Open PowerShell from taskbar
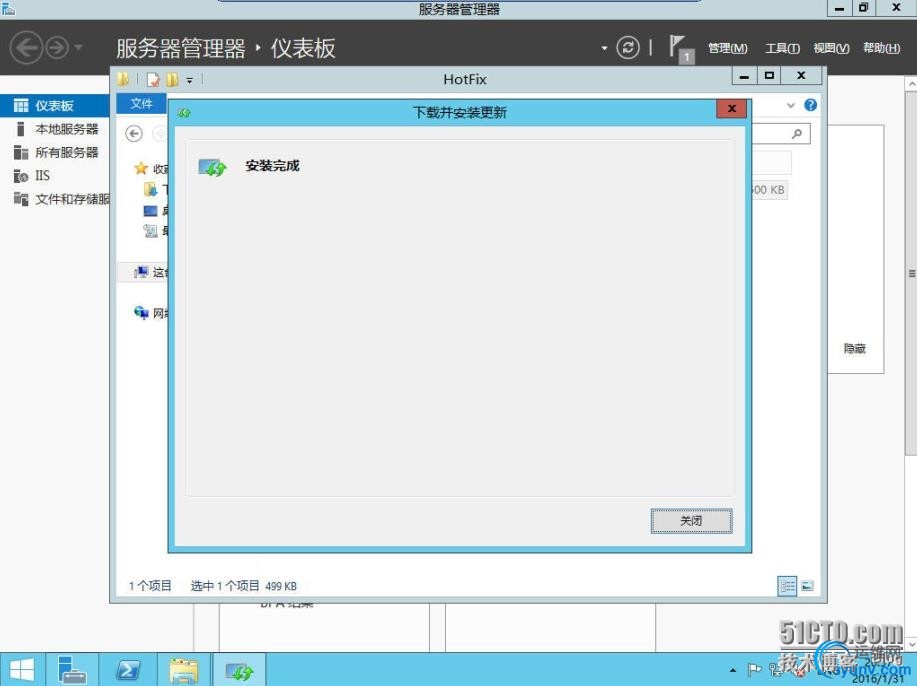 128,670
